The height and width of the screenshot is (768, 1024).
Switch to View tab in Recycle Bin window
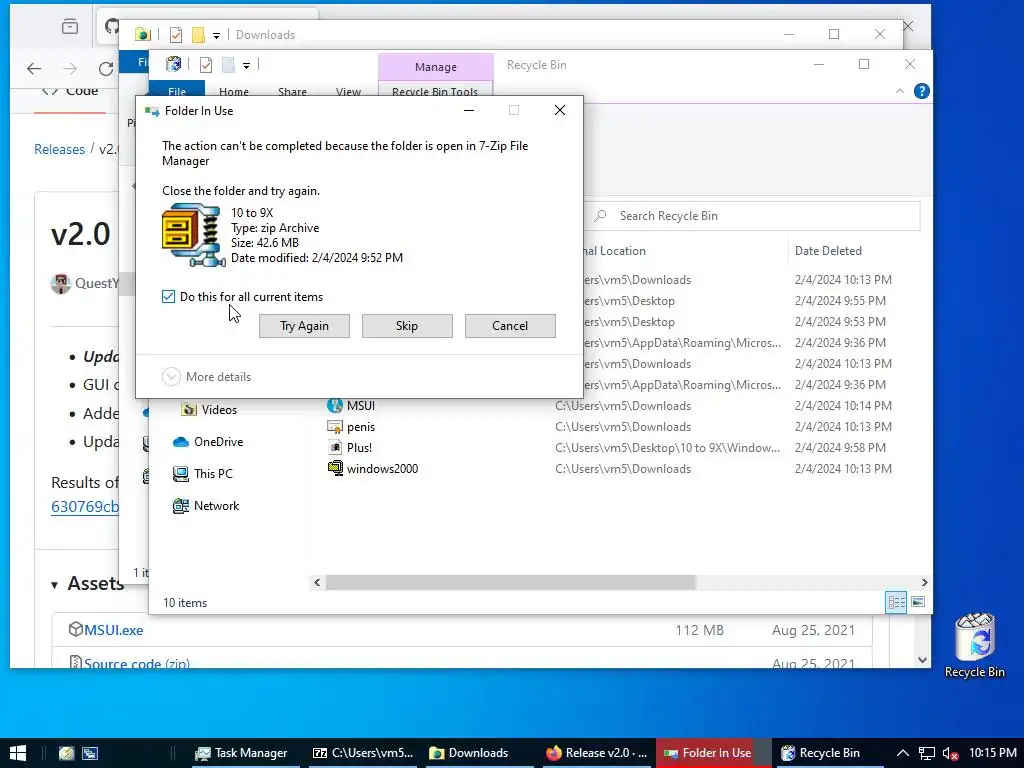tap(348, 91)
